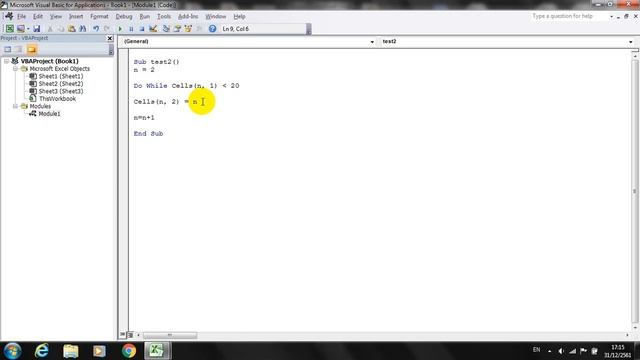This screenshot has width=640, height=360.
Task: Click the View Code icon in Project panel
Action: tap(8, 49)
